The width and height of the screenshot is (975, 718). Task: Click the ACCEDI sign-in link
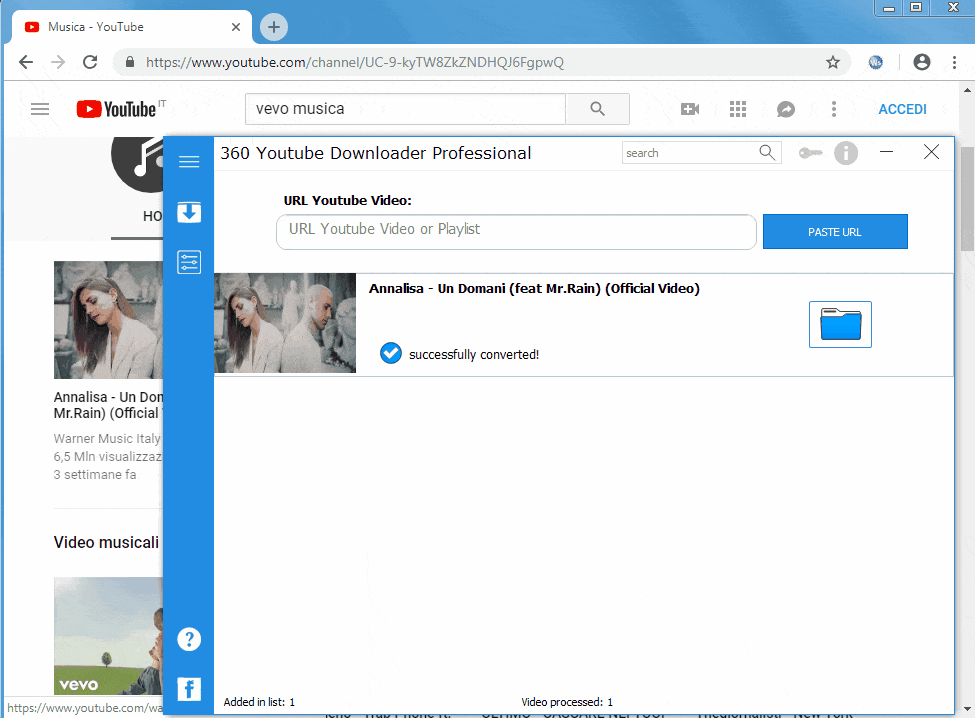pyautogui.click(x=902, y=109)
